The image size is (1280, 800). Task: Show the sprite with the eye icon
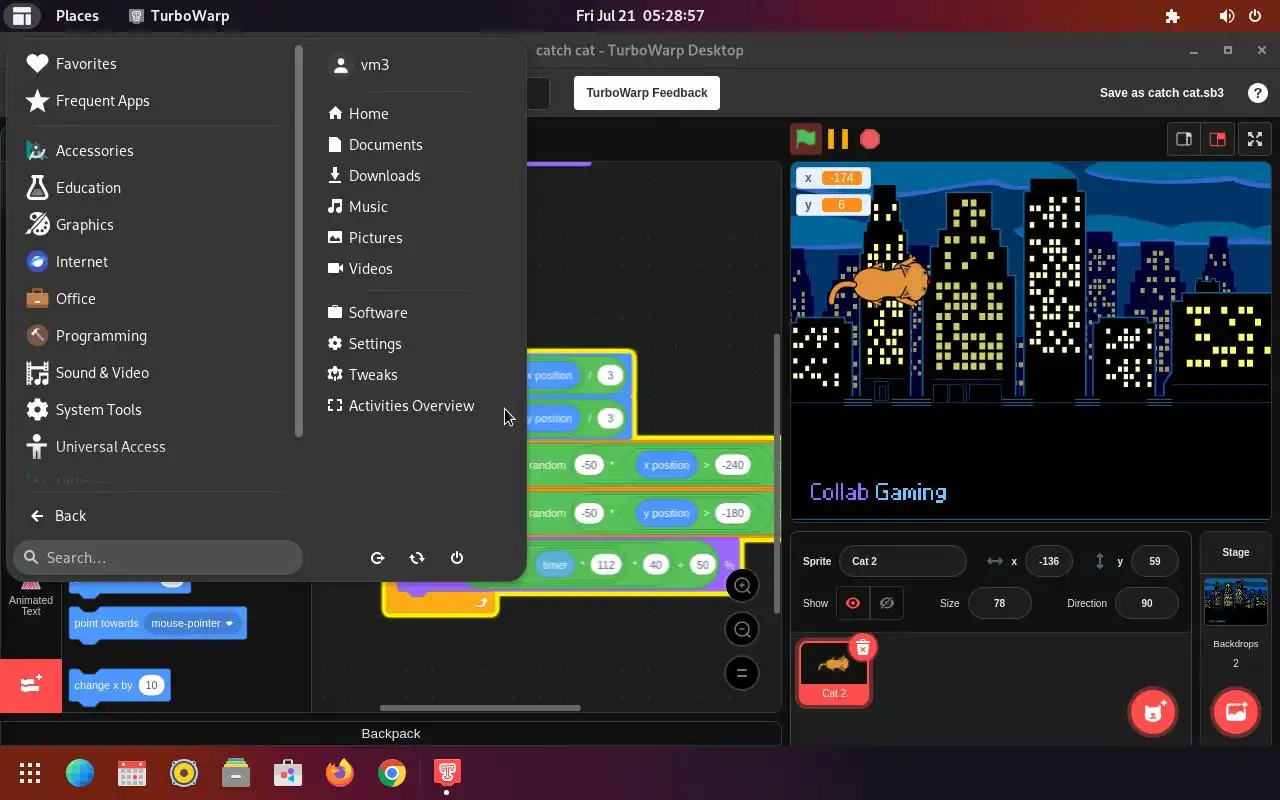coord(853,603)
